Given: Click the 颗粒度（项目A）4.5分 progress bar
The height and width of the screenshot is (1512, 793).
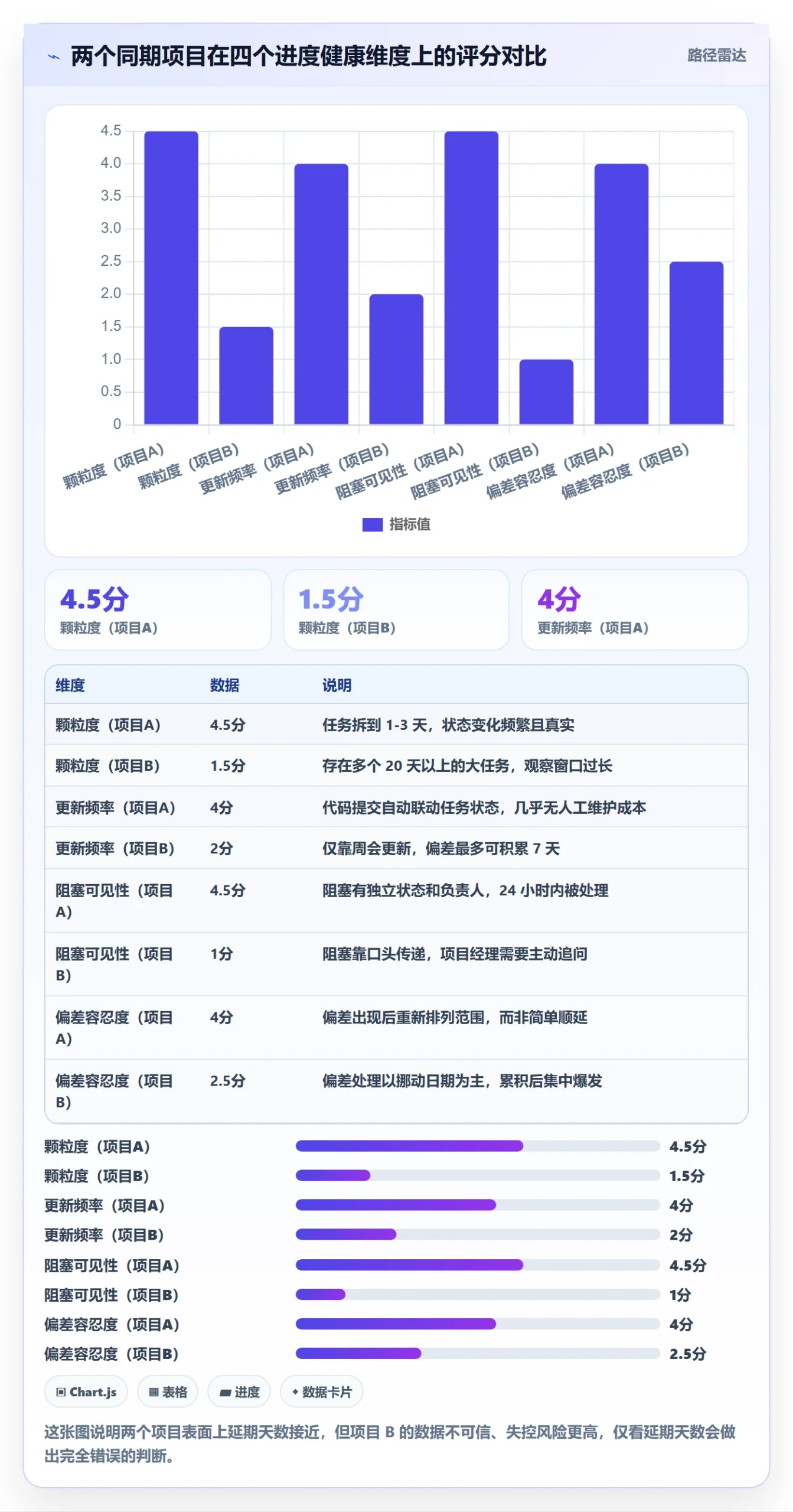Looking at the screenshot, I should (x=478, y=1146).
